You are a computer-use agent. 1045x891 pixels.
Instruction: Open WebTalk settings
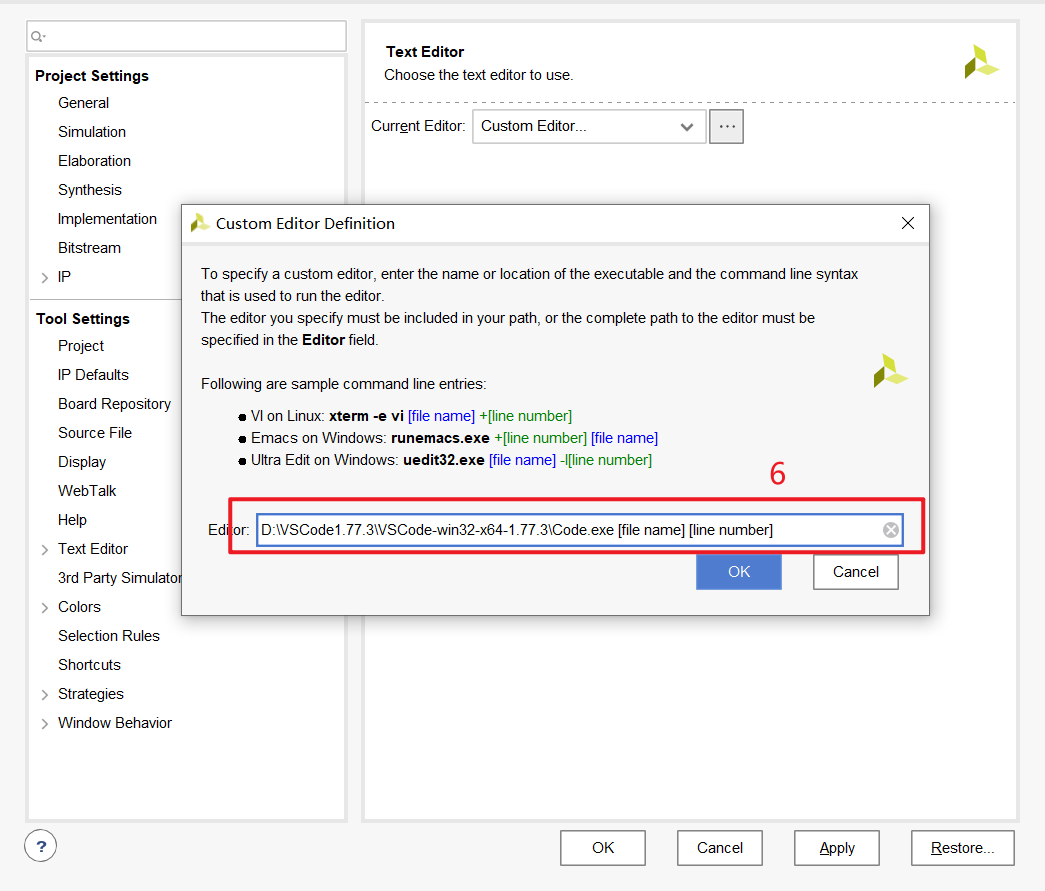(87, 491)
